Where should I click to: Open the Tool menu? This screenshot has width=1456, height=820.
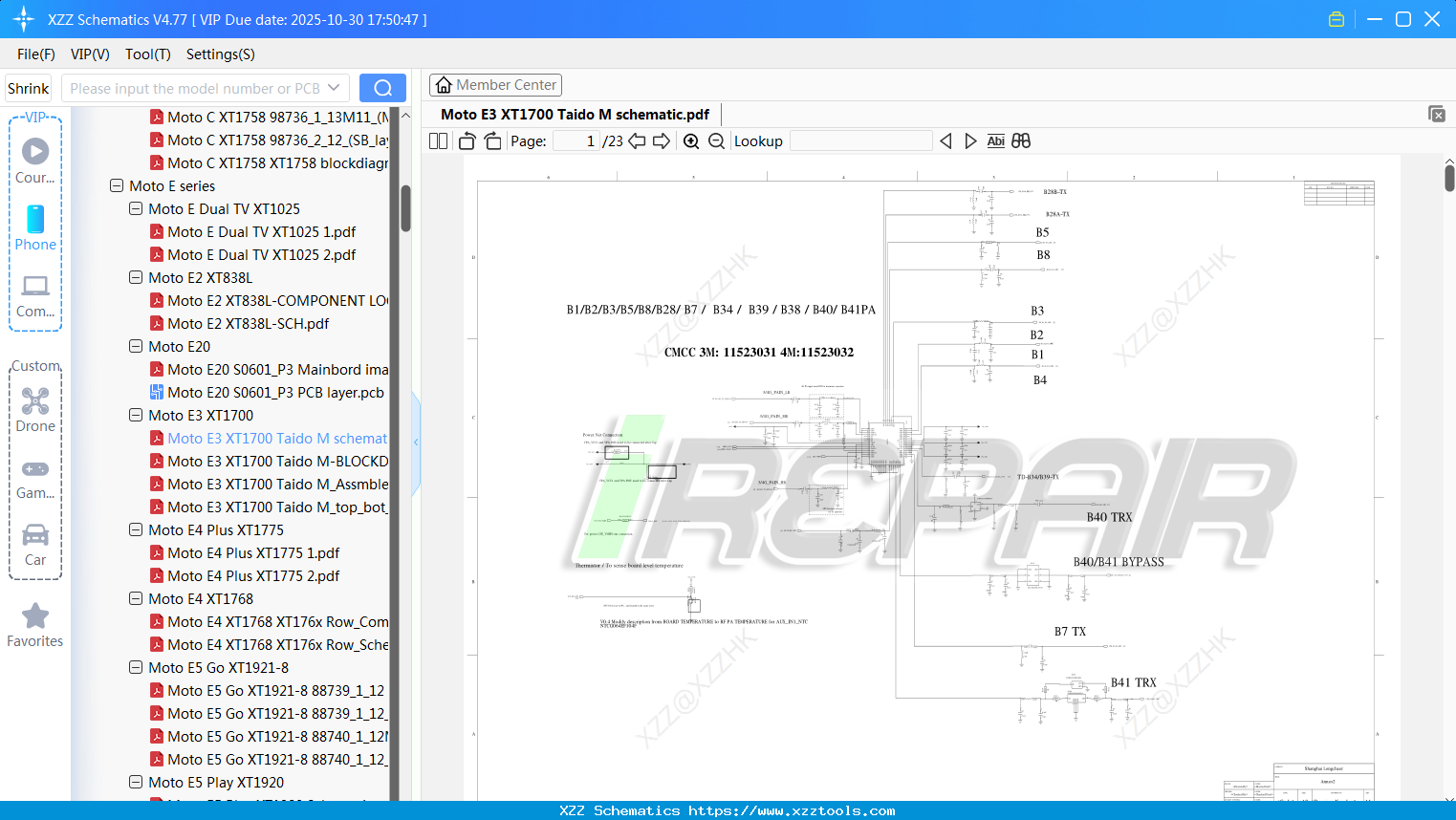[x=147, y=54]
